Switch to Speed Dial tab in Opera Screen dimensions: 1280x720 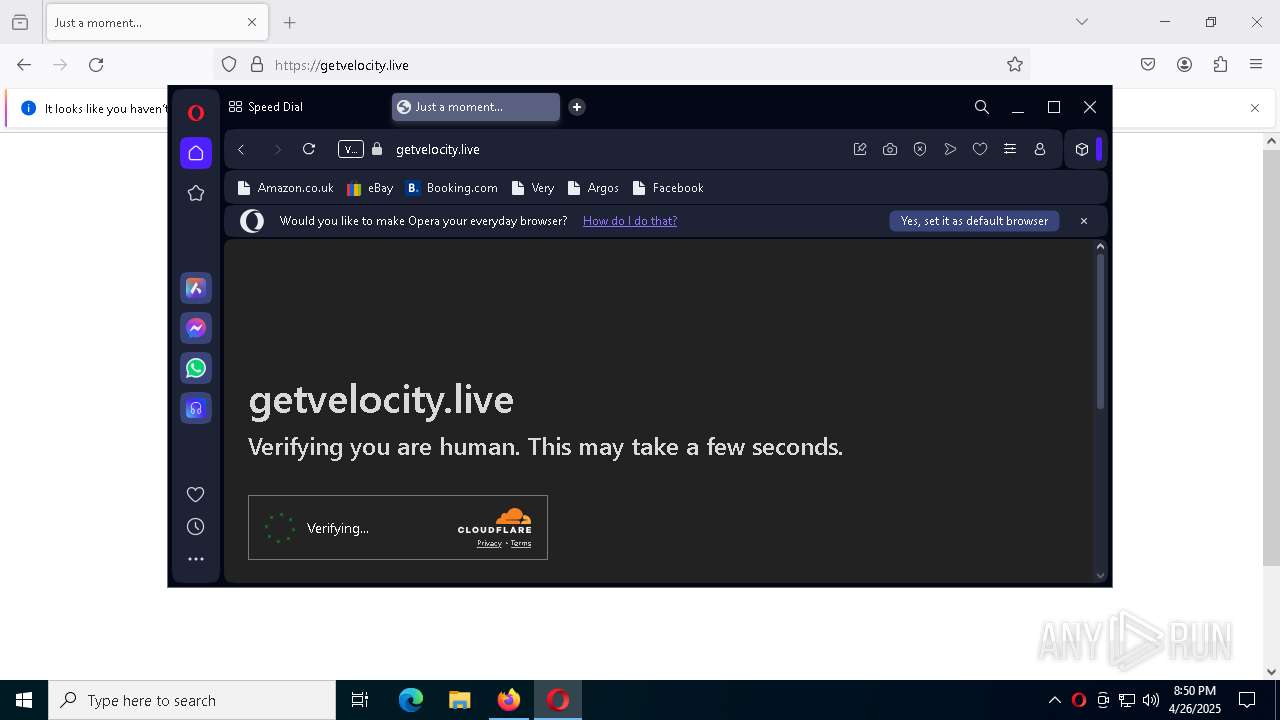tap(266, 107)
